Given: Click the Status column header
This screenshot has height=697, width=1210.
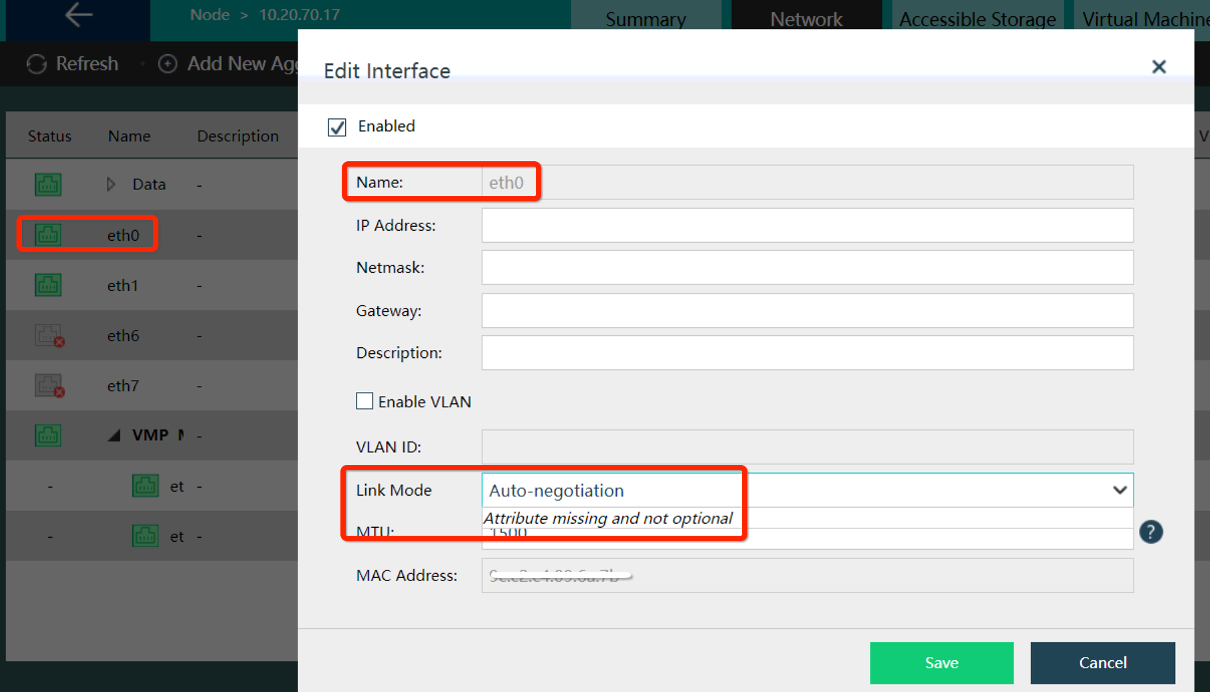Looking at the screenshot, I should pos(50,136).
